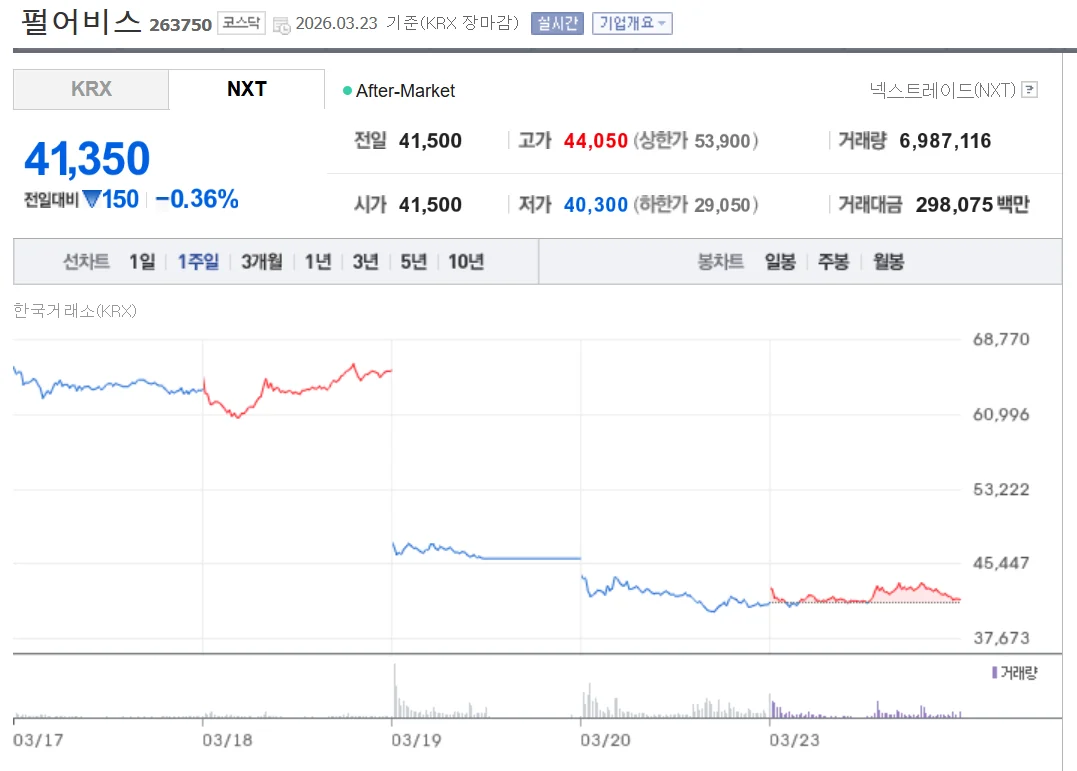Open the 주봉 candlestick chart
This screenshot has width=1077, height=771.
tap(833, 262)
